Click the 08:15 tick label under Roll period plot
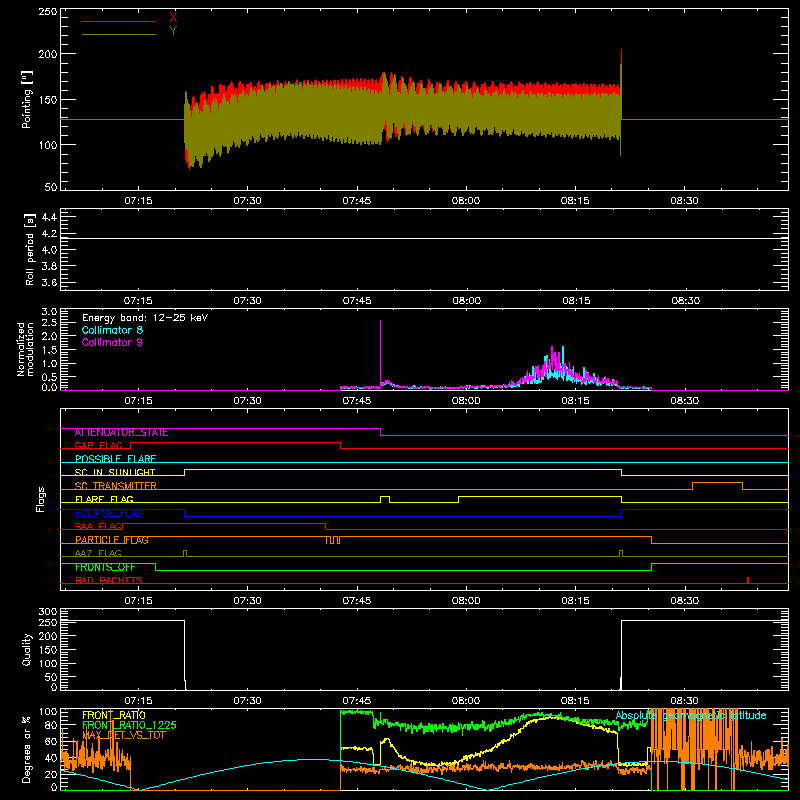The width and height of the screenshot is (800, 800). (576, 301)
